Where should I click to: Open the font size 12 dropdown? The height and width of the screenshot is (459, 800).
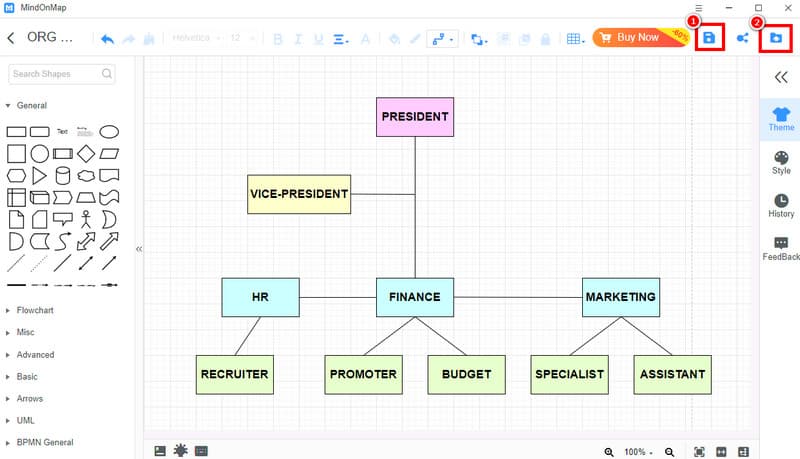click(x=242, y=38)
